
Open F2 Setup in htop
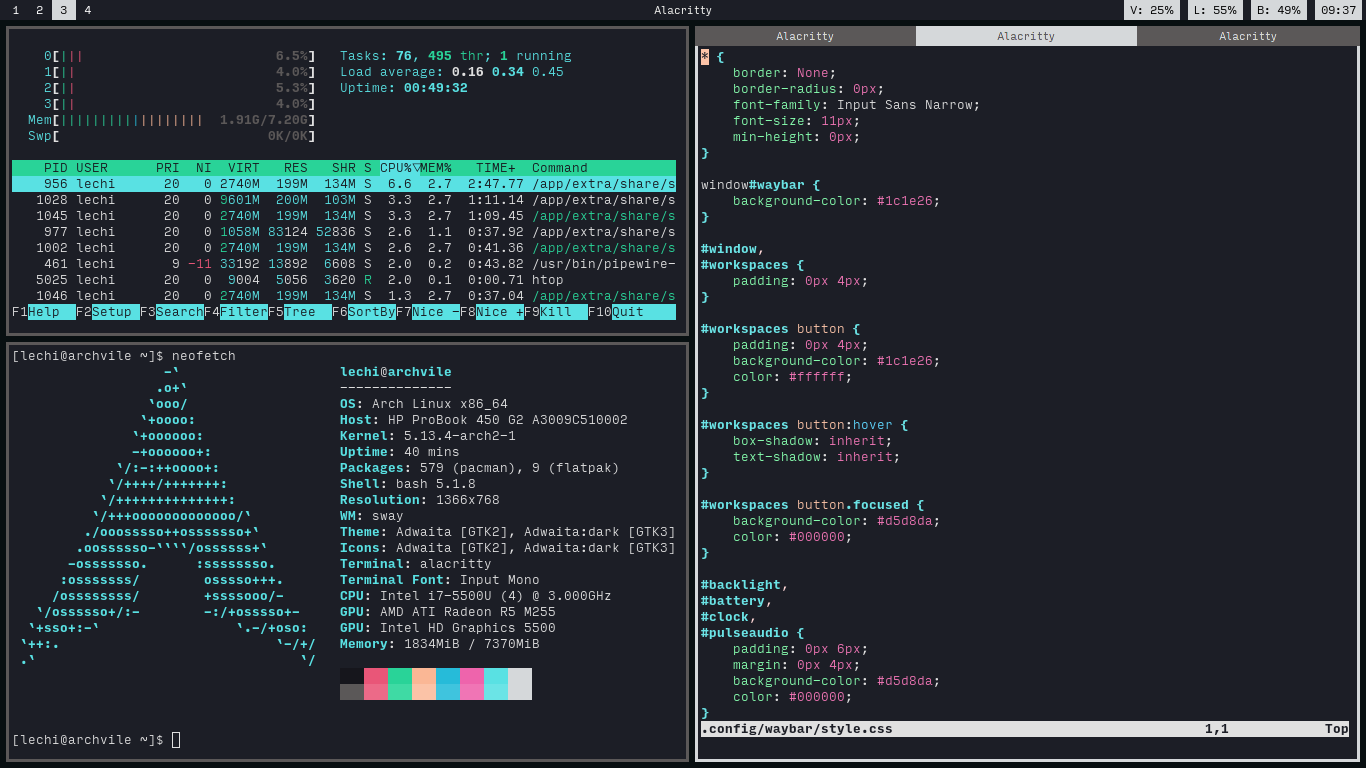pyautogui.click(x=108, y=312)
